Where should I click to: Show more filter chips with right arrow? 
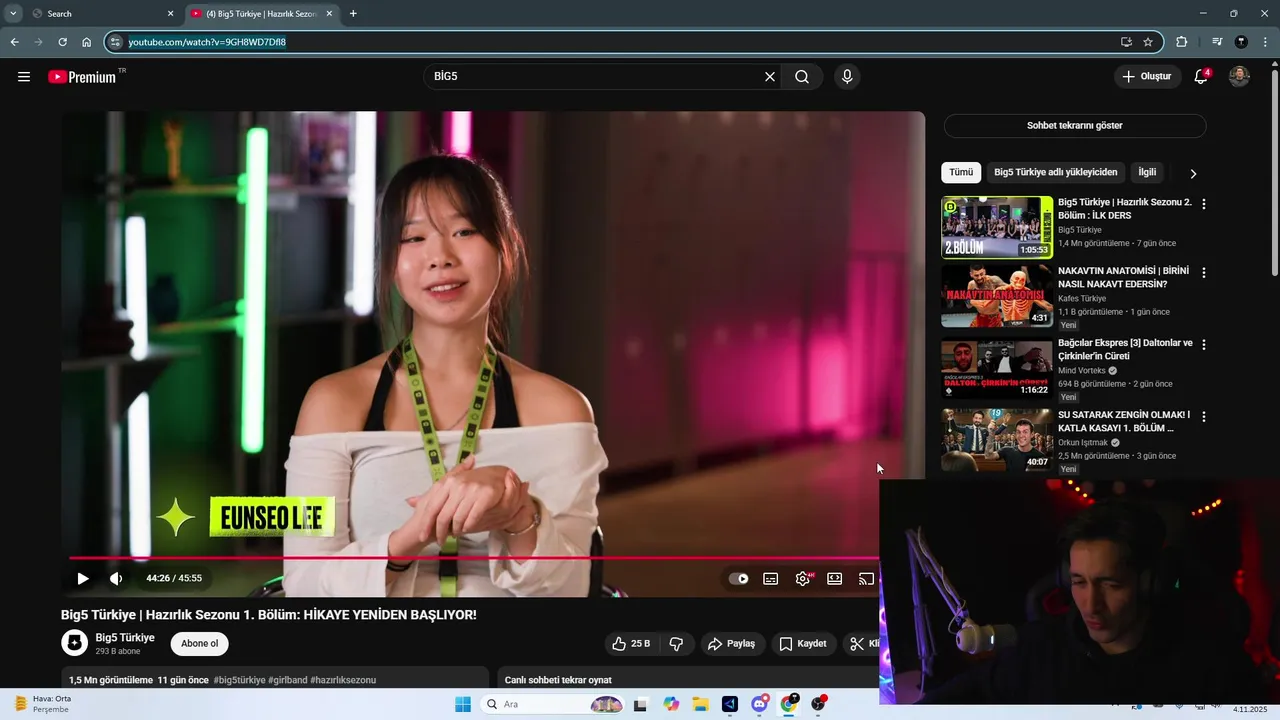[x=1193, y=173]
